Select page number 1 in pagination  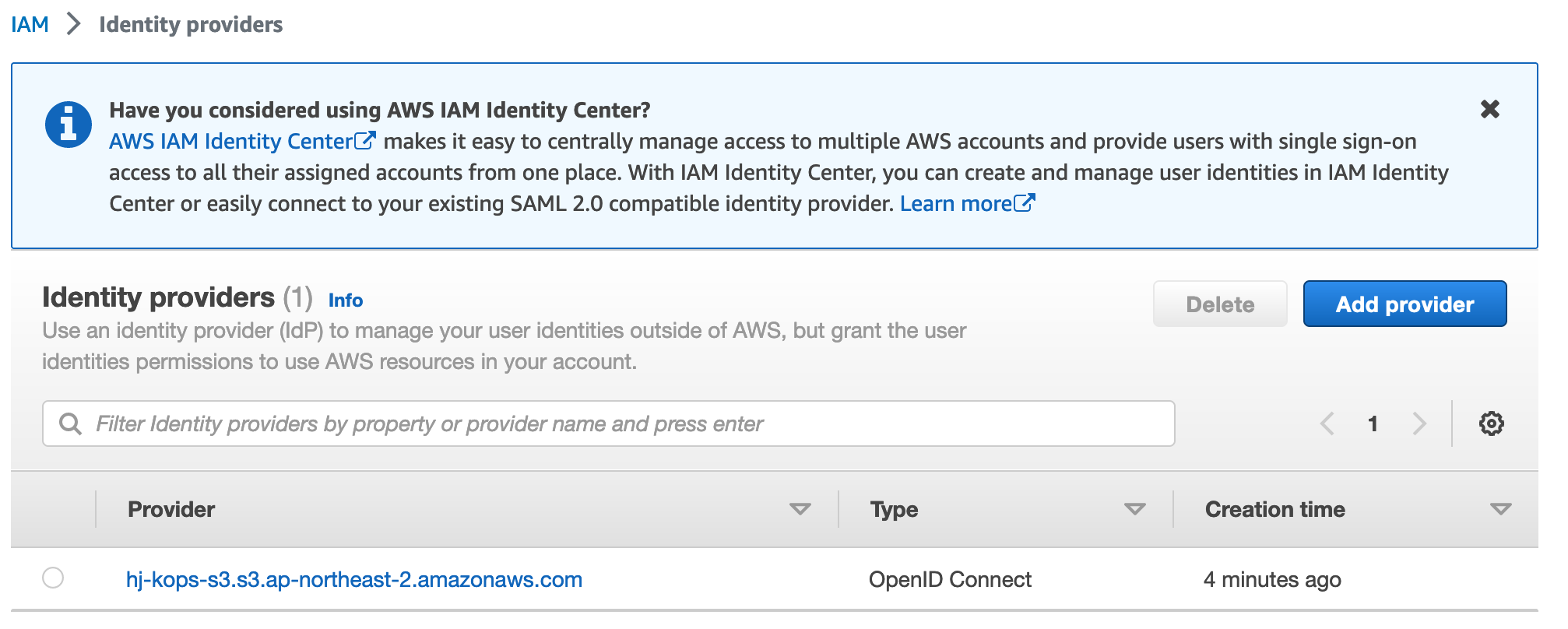1373,423
